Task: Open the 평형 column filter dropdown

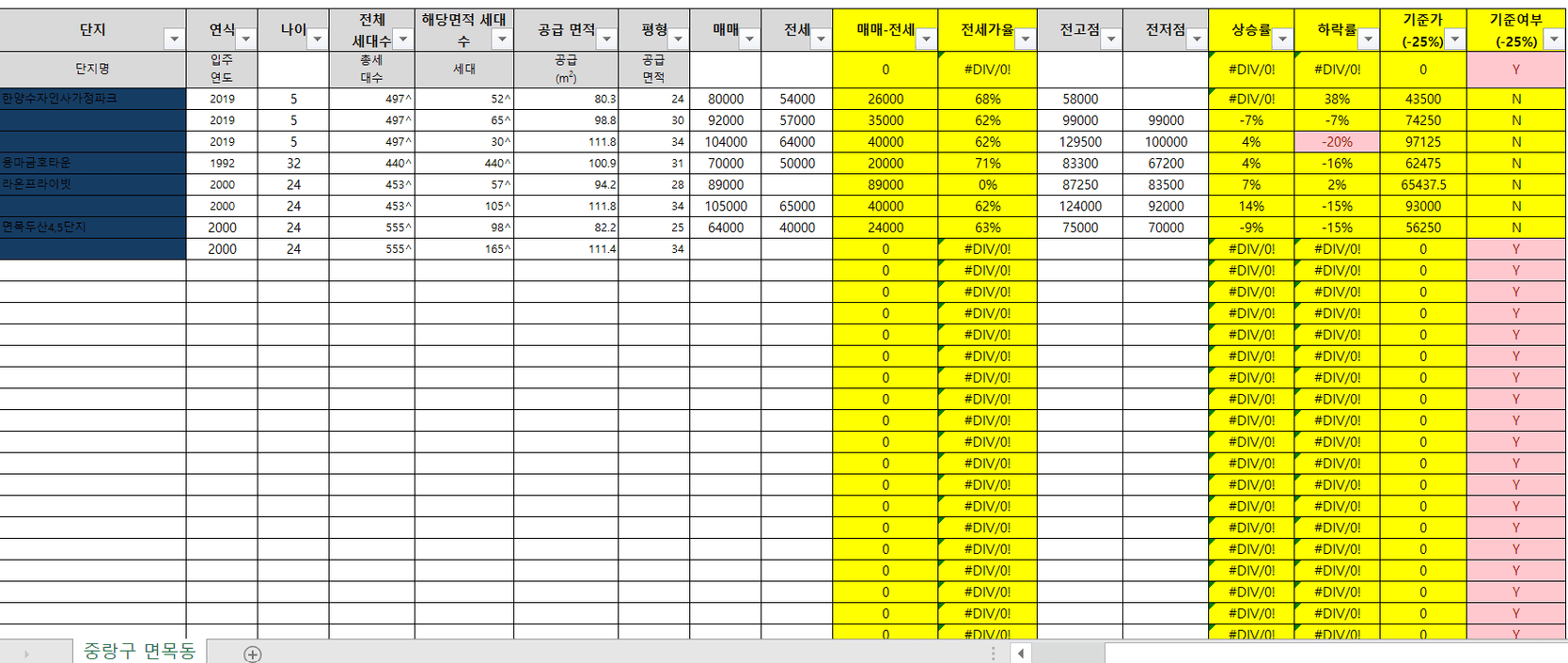Action: click(x=678, y=39)
